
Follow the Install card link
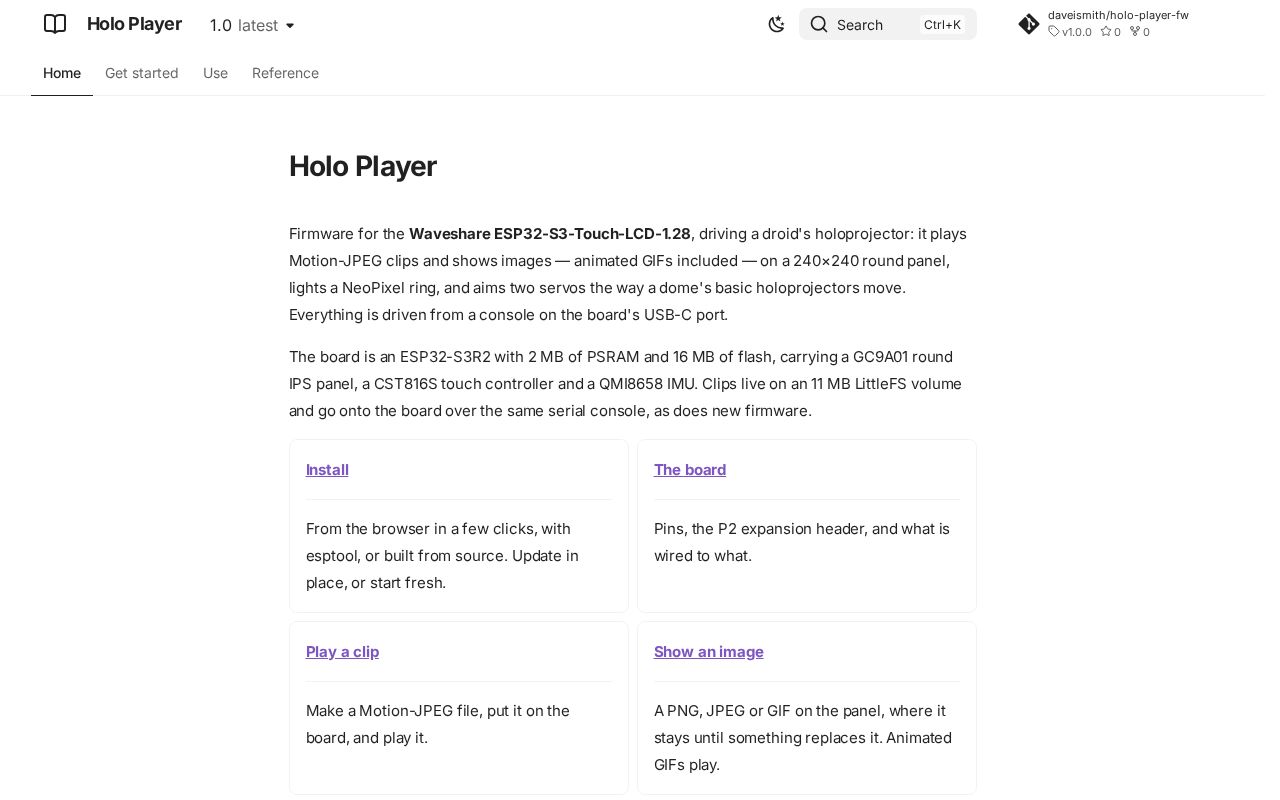pos(327,470)
